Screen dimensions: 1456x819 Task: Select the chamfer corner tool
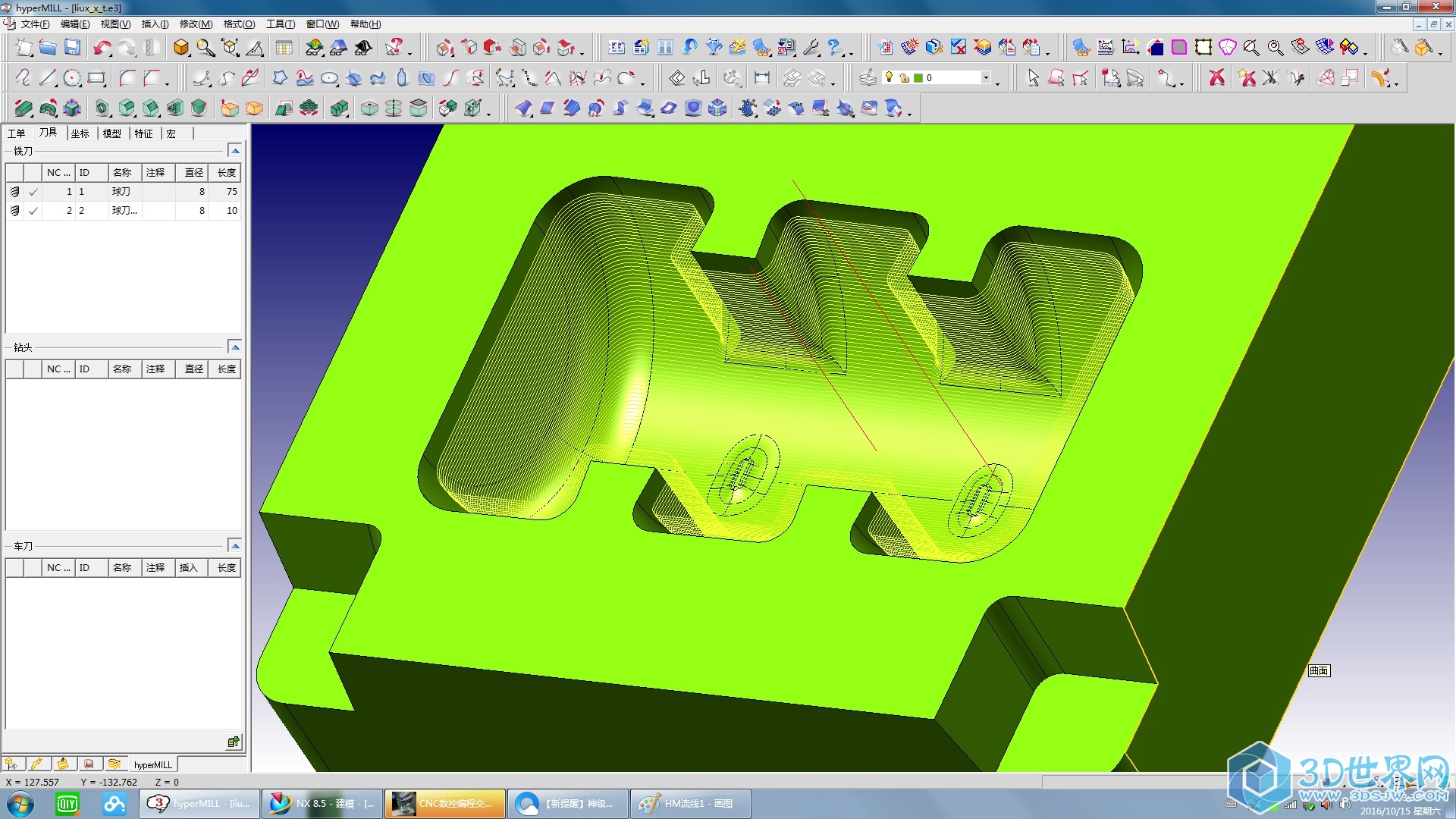(152, 78)
